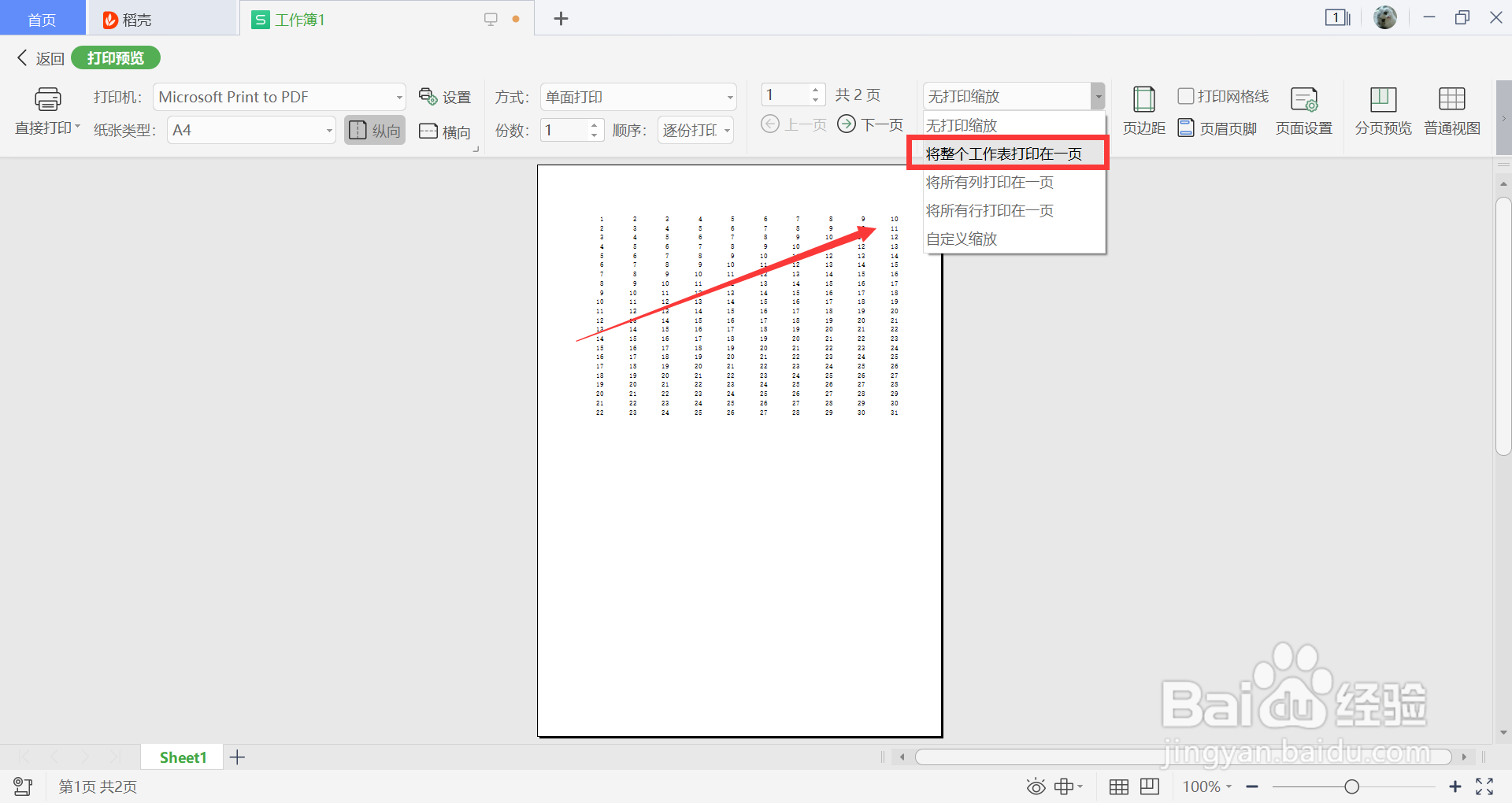Open 100% zoom level dropdown
The image size is (1512, 803).
click(1206, 786)
